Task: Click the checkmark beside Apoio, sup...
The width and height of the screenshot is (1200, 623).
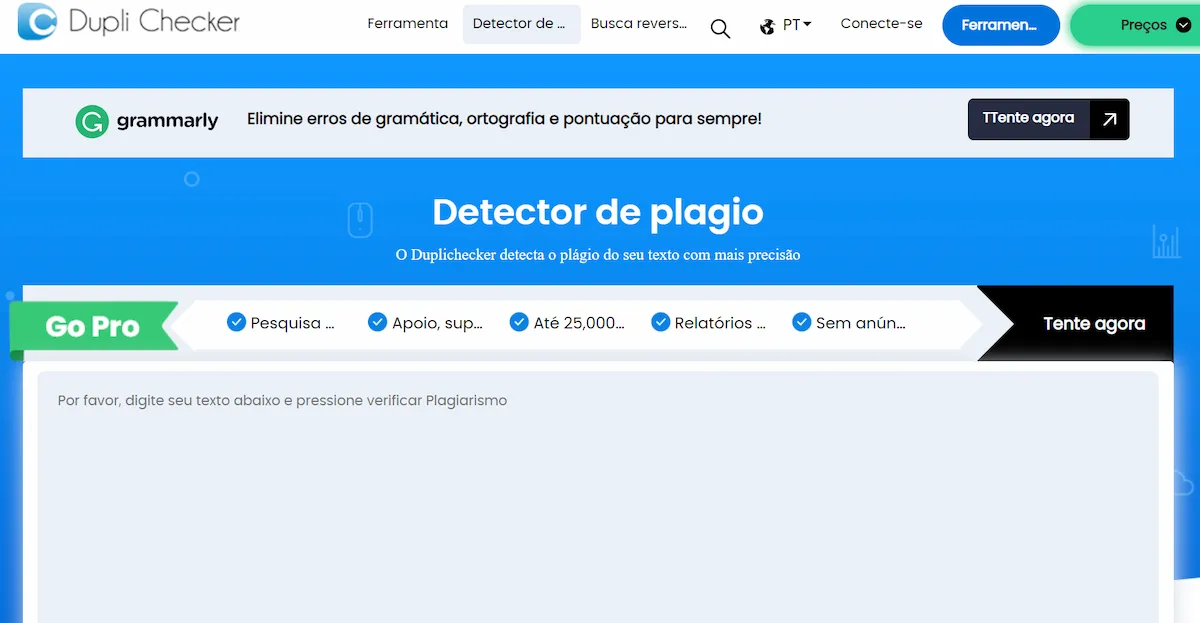Action: pos(377,321)
